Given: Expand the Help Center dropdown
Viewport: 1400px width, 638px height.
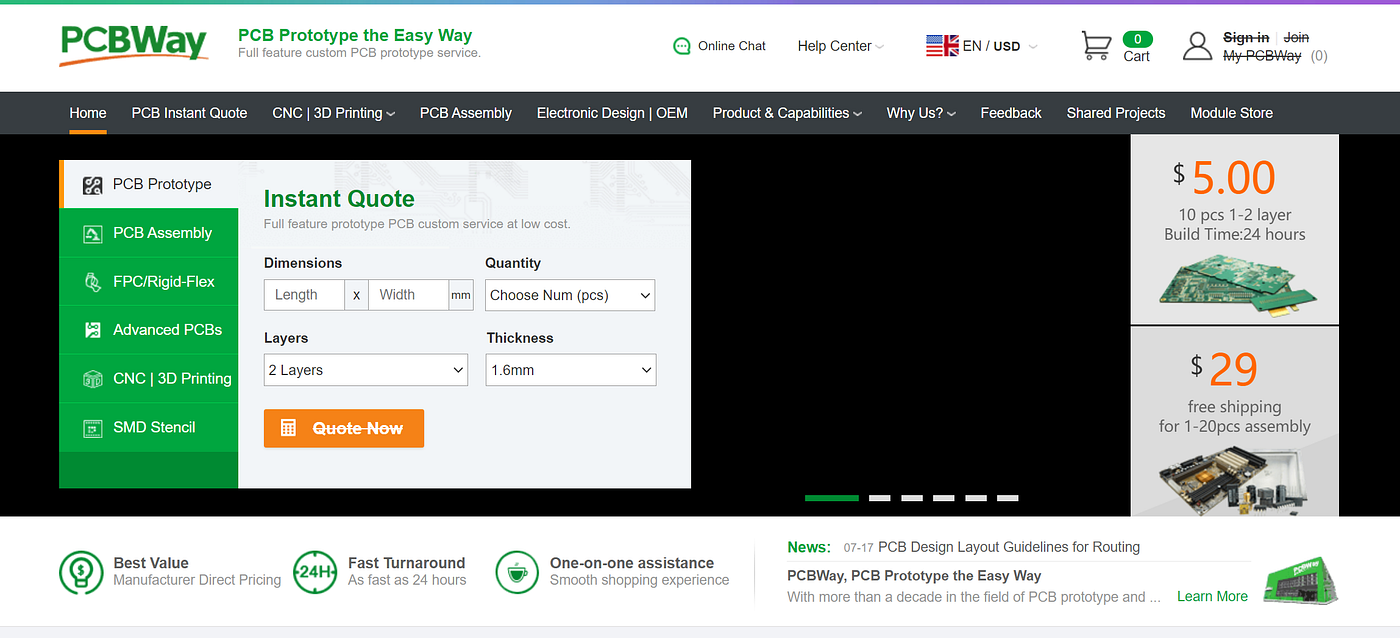Looking at the screenshot, I should point(841,46).
